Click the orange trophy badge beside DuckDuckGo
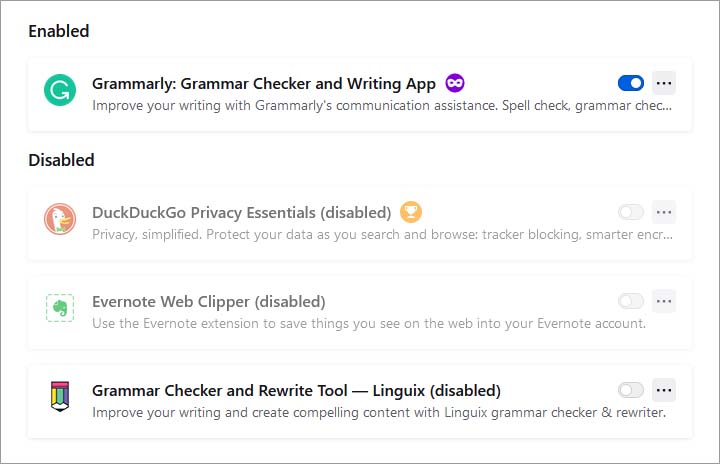 (410, 212)
